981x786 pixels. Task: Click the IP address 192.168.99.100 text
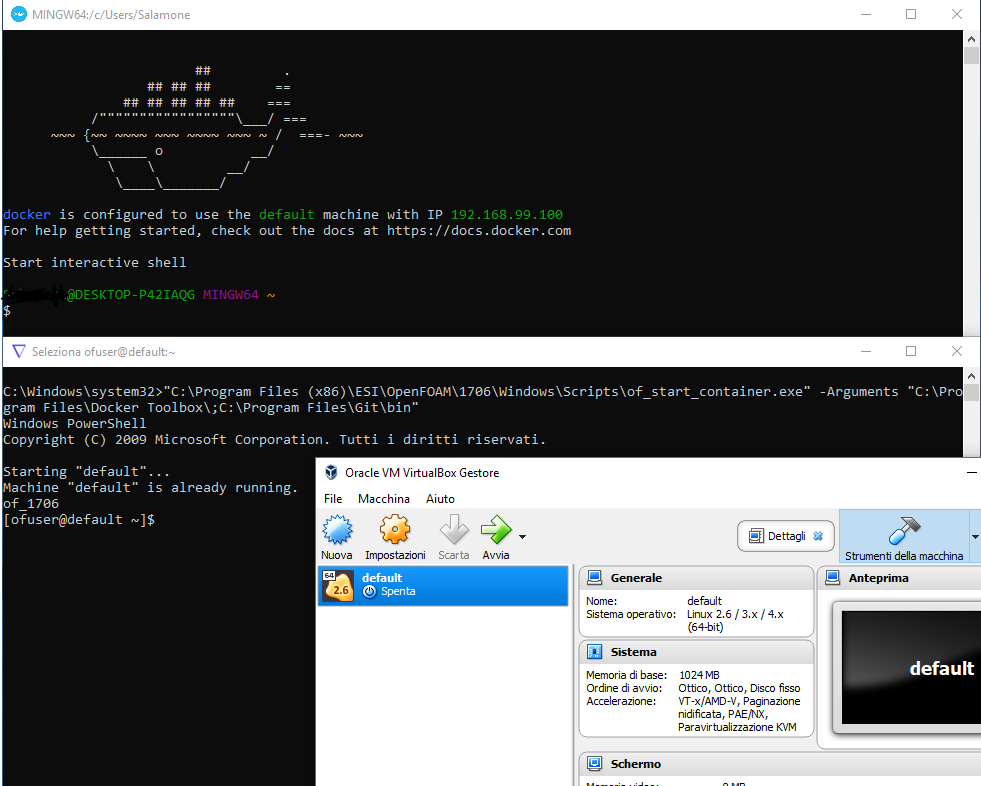coord(507,215)
